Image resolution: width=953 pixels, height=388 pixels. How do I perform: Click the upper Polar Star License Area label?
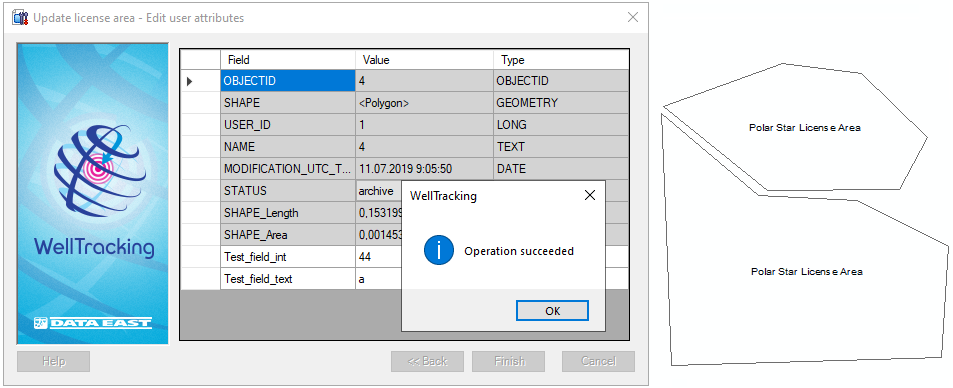(805, 128)
